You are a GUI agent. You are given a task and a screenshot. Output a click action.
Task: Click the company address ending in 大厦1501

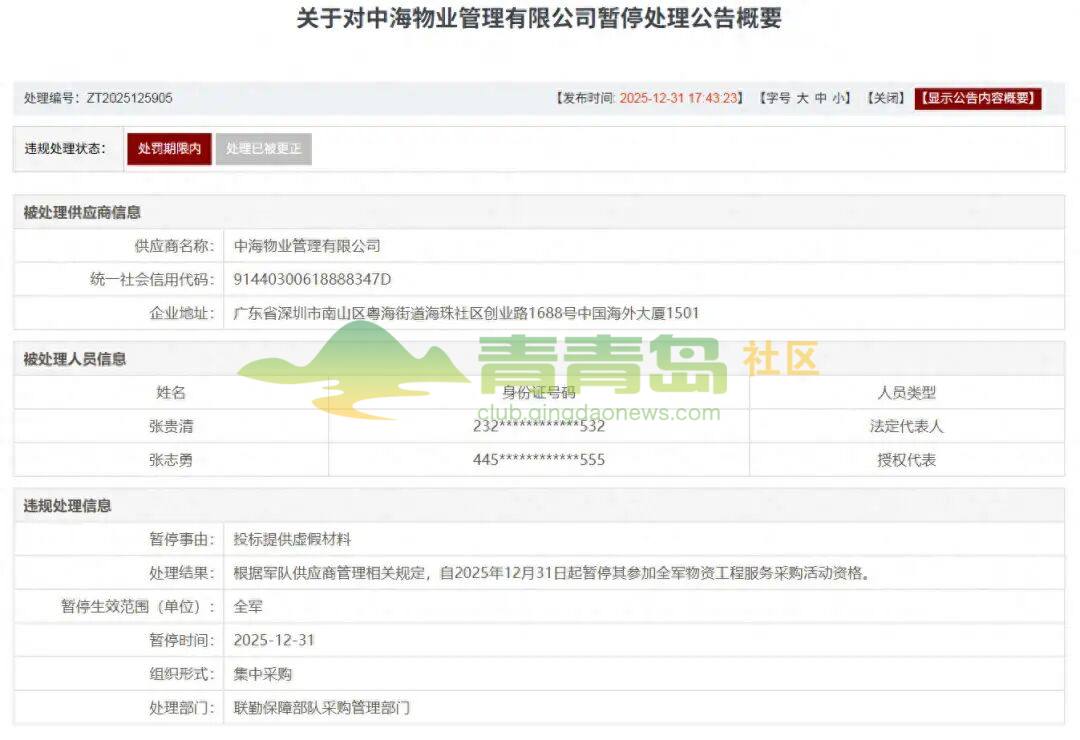tap(466, 314)
